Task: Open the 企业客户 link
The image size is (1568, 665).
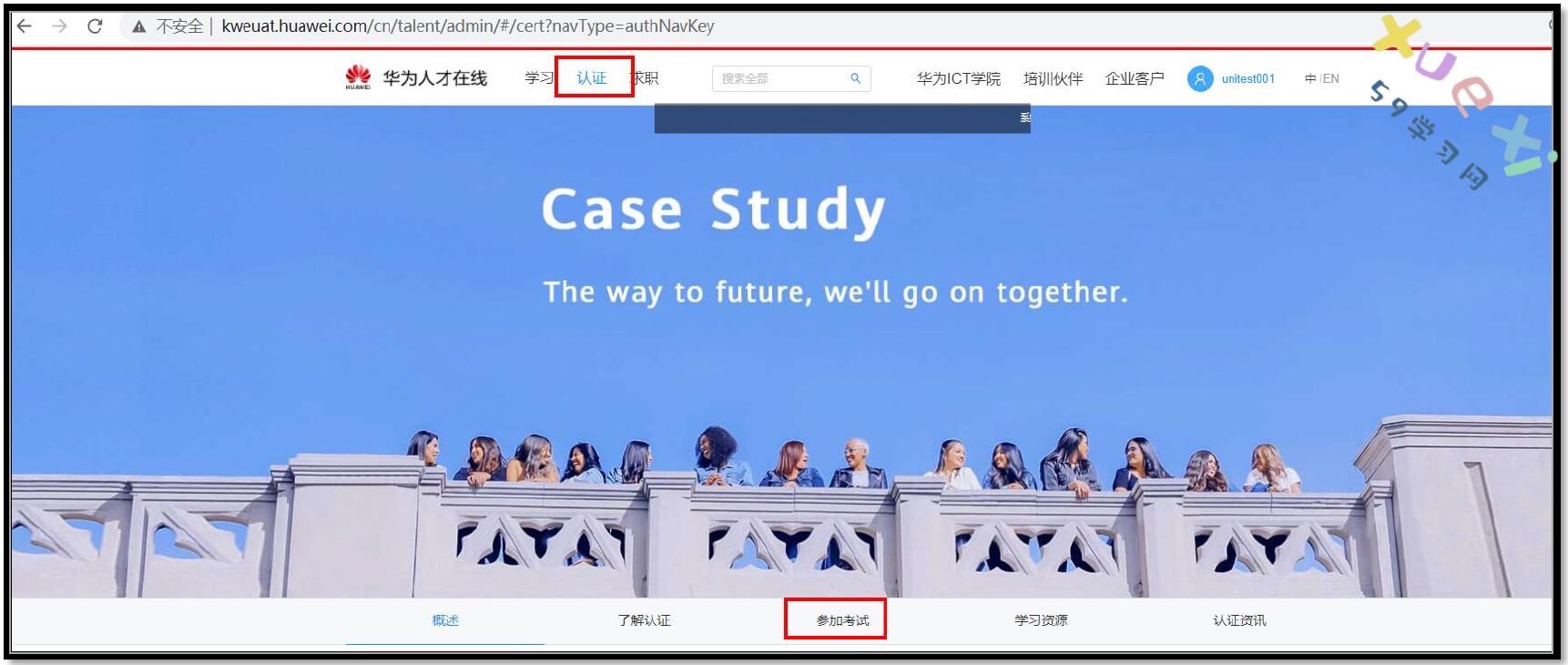Action: [1134, 78]
